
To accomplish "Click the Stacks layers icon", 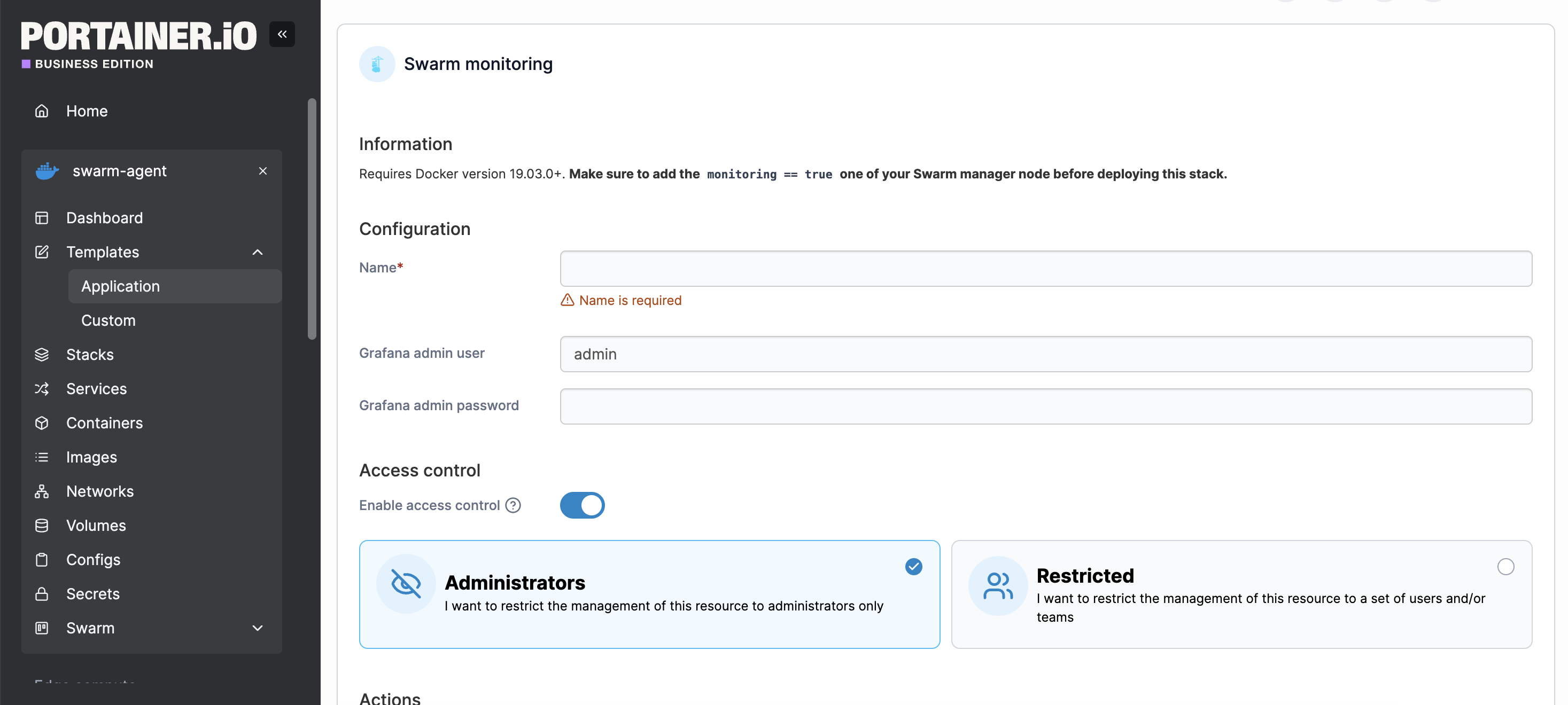I will [x=41, y=355].
